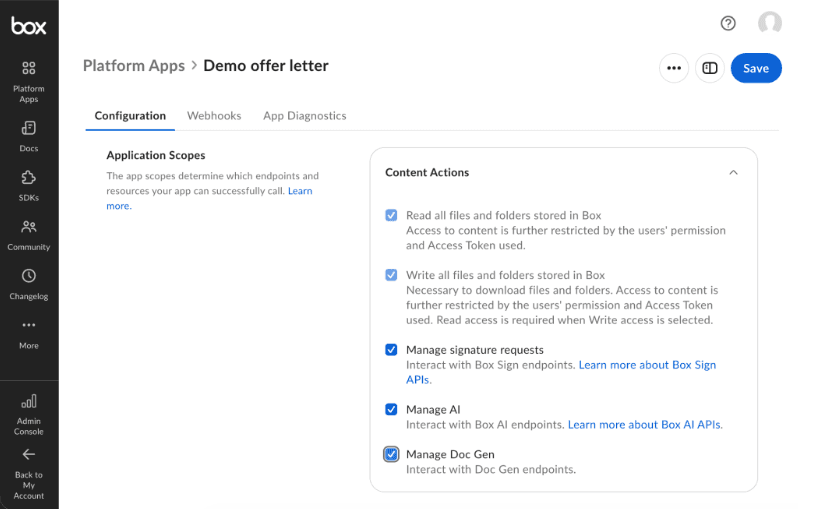Go to Platform Apps breadcrumb
Viewport: 829px width, 509px height.
tap(134, 66)
